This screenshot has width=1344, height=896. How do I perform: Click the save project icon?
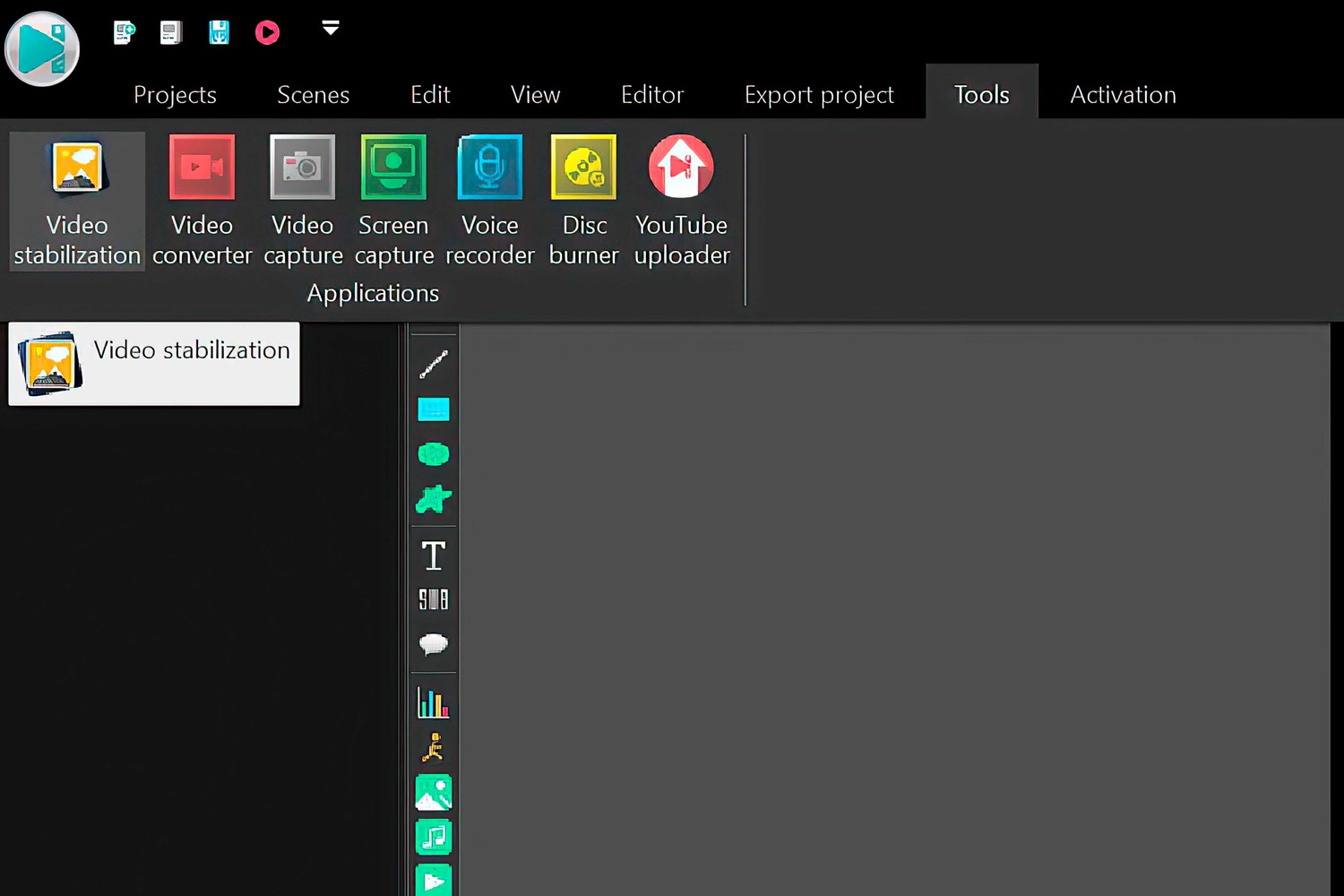pos(219,33)
